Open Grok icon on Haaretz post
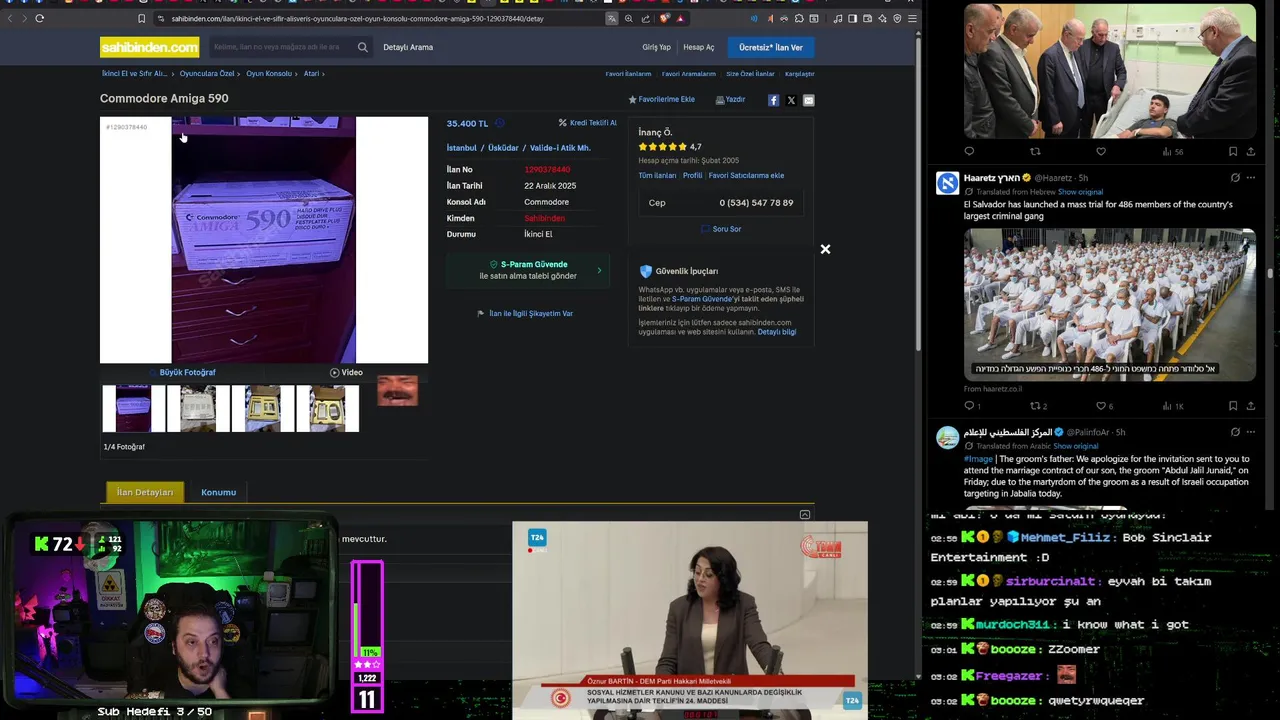Image resolution: width=1280 pixels, height=720 pixels. pyautogui.click(x=1235, y=178)
